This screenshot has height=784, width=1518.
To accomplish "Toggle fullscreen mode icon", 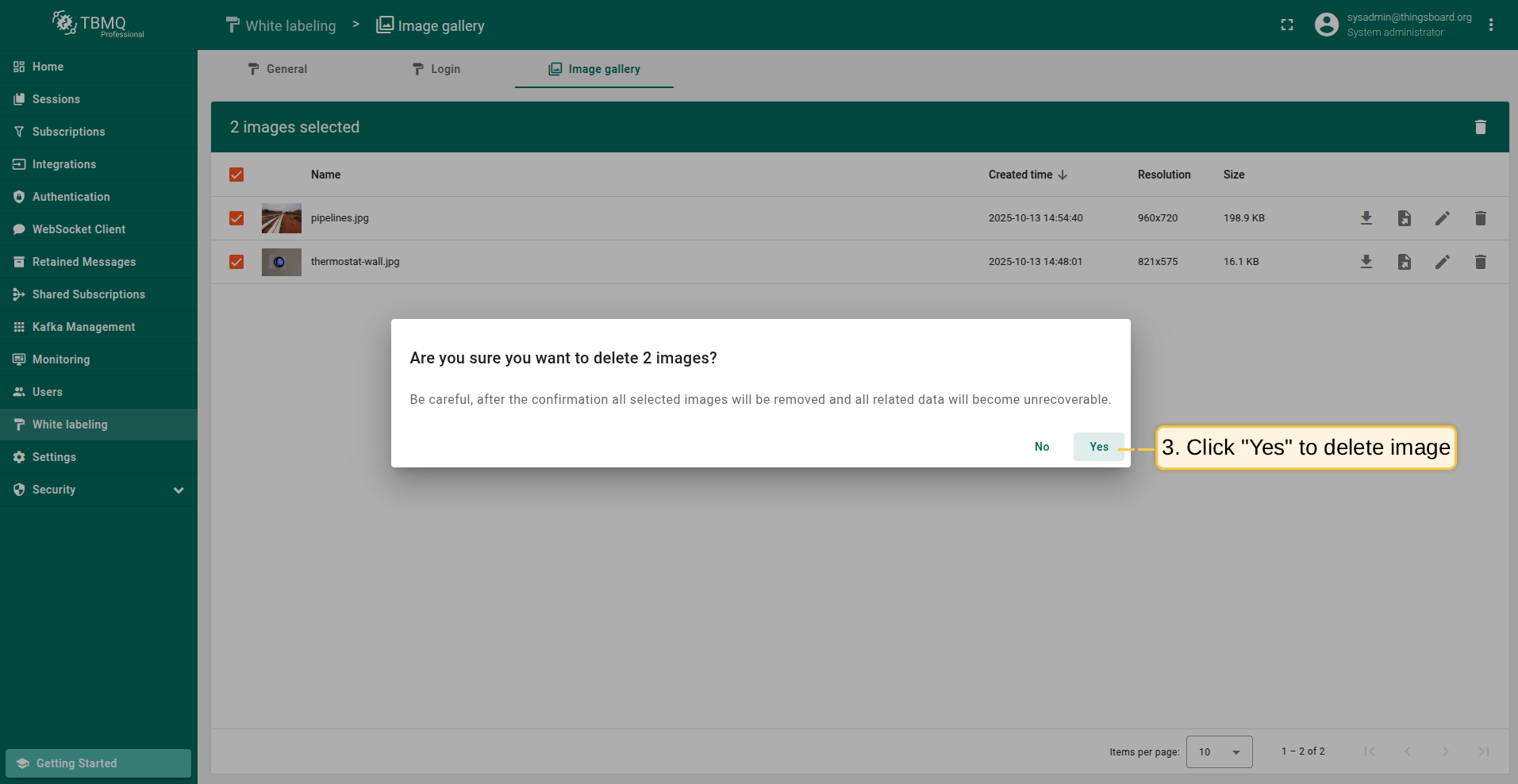I will click(x=1287, y=25).
